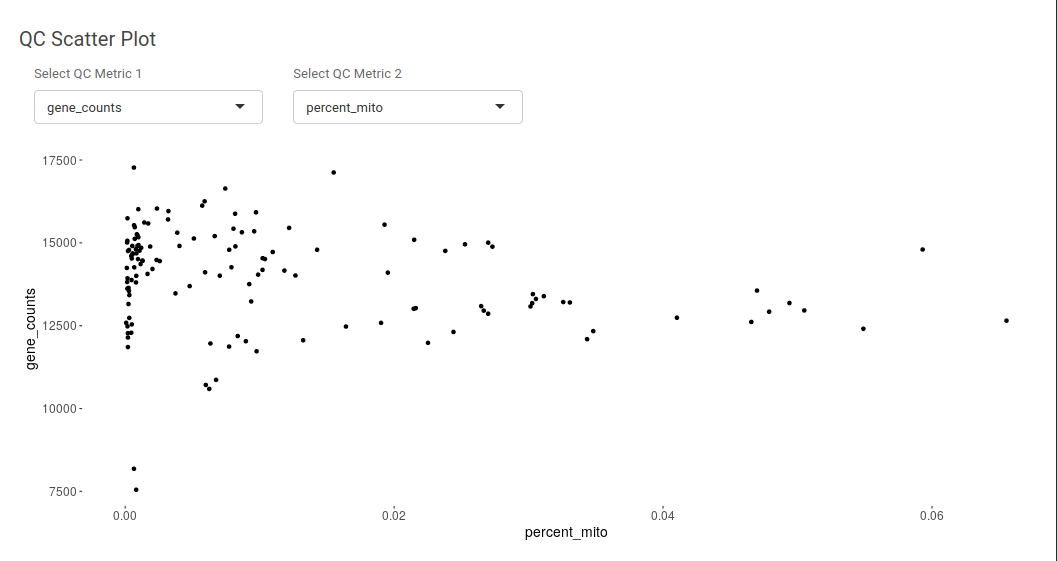Image resolution: width=1057 pixels, height=561 pixels.
Task: Click the 'Select QC Metric 1' label
Action: pyautogui.click(x=88, y=73)
